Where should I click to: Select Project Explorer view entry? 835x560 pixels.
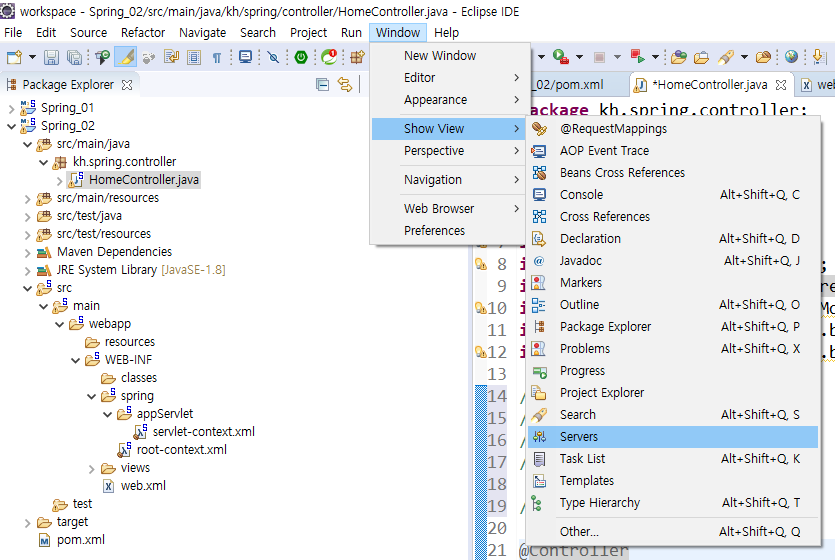click(673, 393)
